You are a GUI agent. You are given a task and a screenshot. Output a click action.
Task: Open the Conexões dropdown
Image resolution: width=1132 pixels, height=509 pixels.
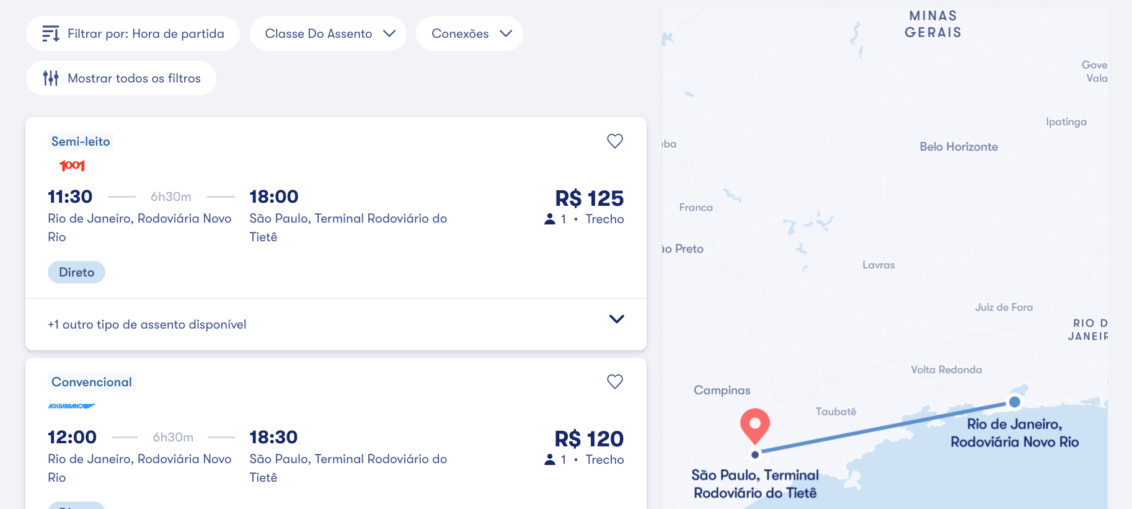tap(470, 34)
